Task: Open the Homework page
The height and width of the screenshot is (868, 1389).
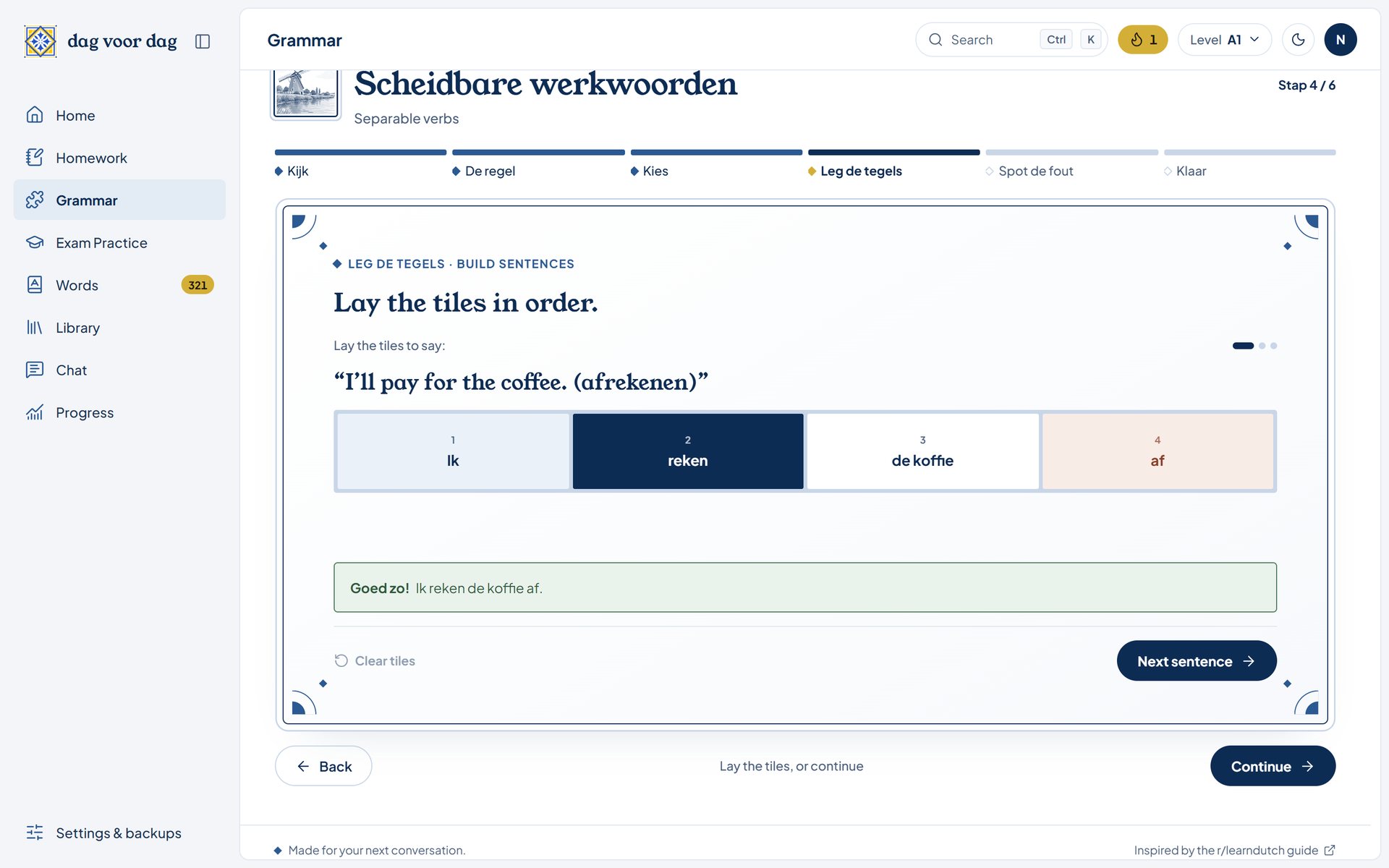Action: click(119, 158)
